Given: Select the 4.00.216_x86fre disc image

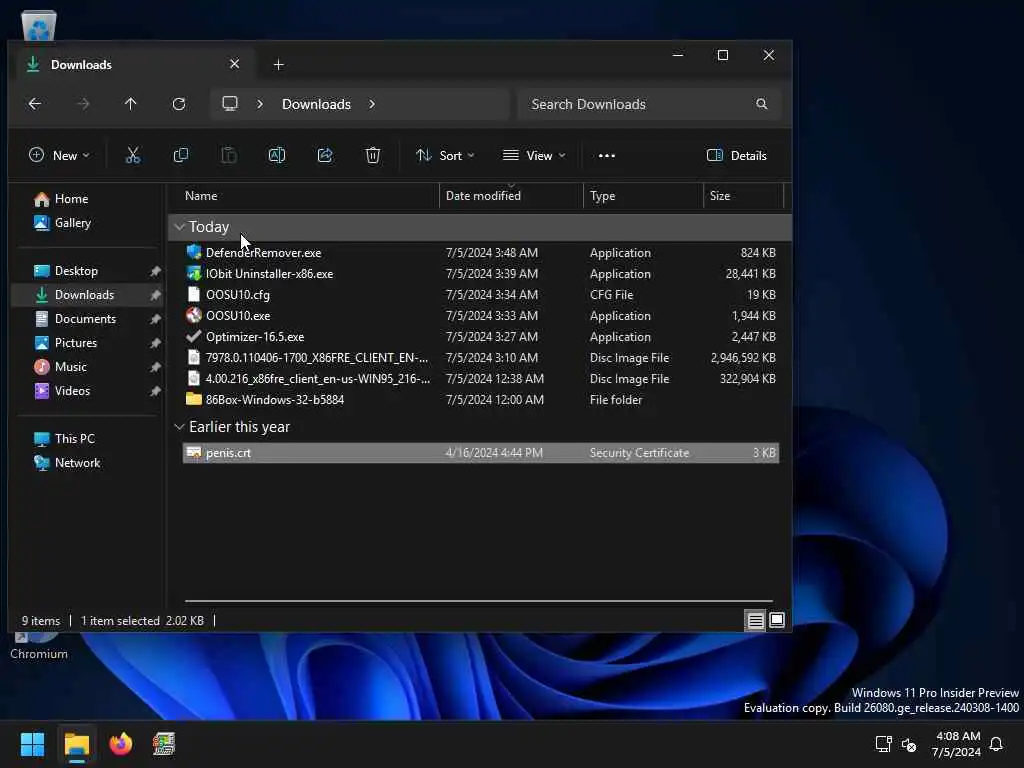Looking at the screenshot, I should click(481, 379).
